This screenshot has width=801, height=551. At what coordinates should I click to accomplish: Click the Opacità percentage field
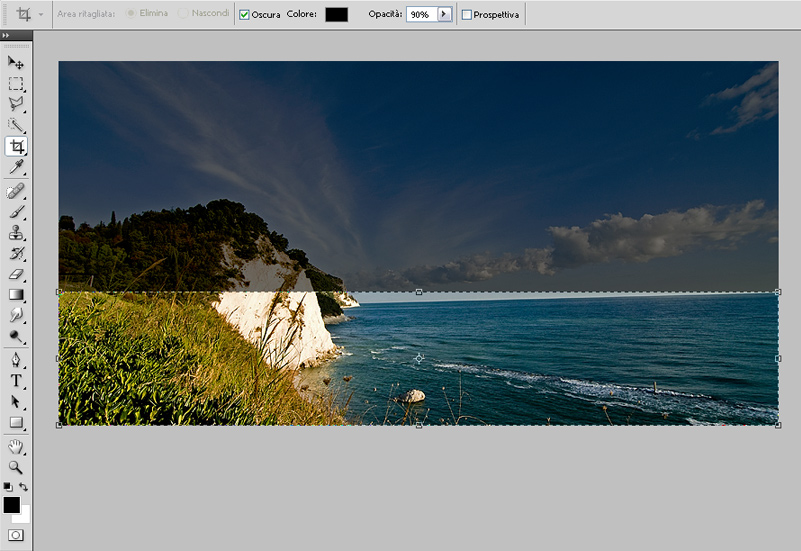(x=421, y=15)
